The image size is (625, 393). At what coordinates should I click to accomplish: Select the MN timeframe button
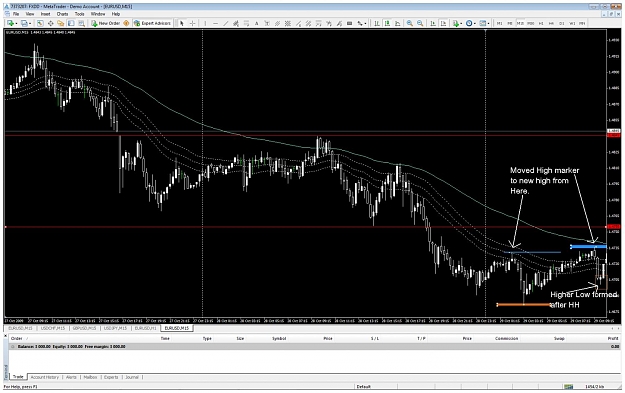pos(582,24)
